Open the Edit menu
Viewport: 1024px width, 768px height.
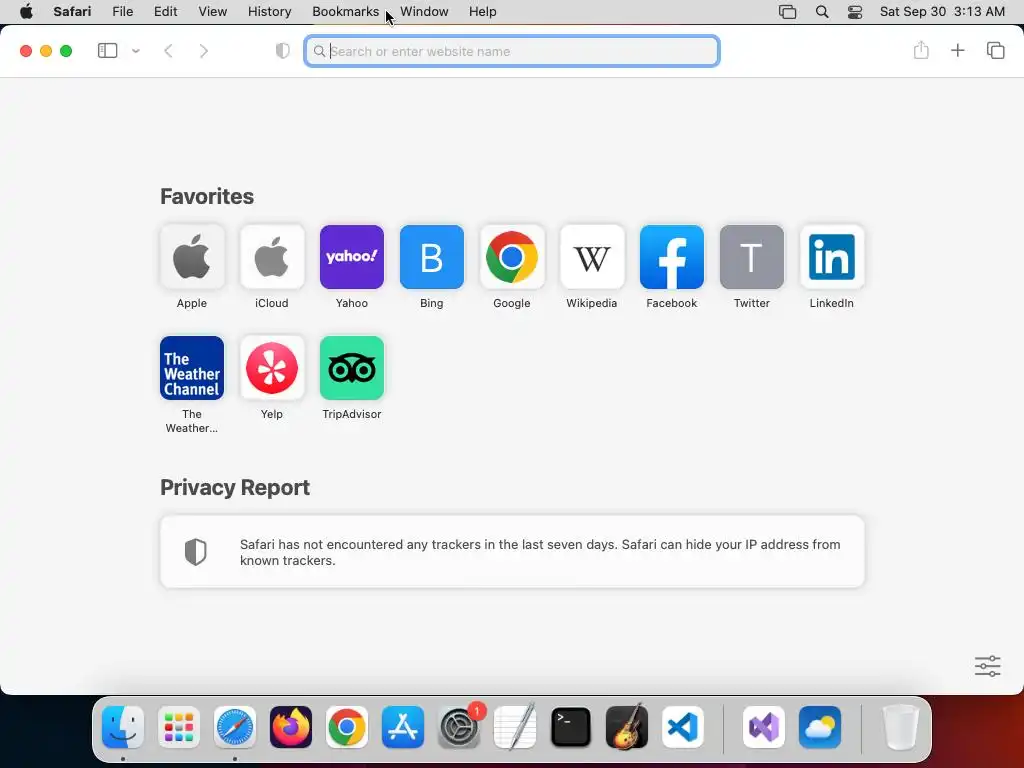coord(165,12)
